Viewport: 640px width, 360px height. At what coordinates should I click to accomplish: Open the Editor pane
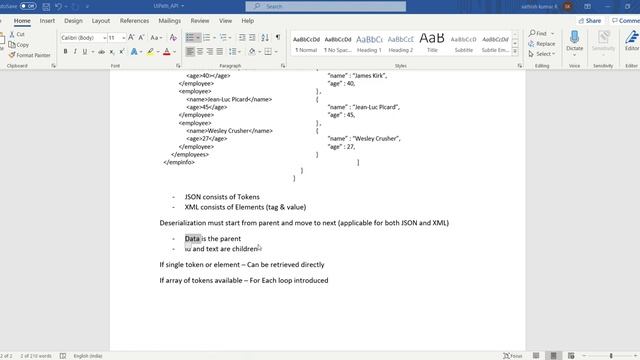(632, 42)
